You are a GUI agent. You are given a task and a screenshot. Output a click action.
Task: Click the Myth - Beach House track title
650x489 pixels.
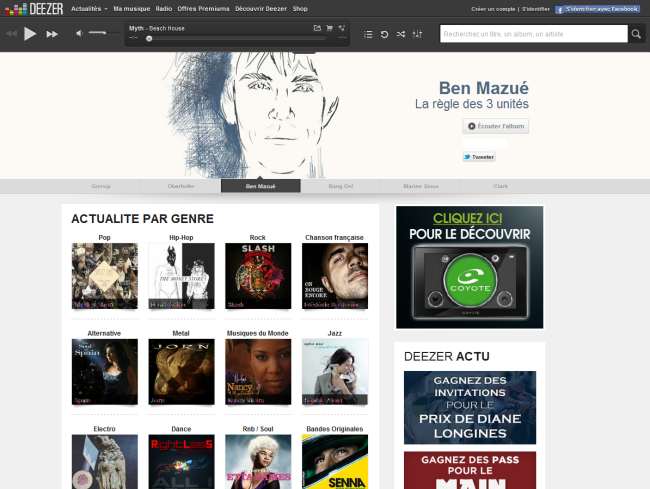[x=156, y=28]
